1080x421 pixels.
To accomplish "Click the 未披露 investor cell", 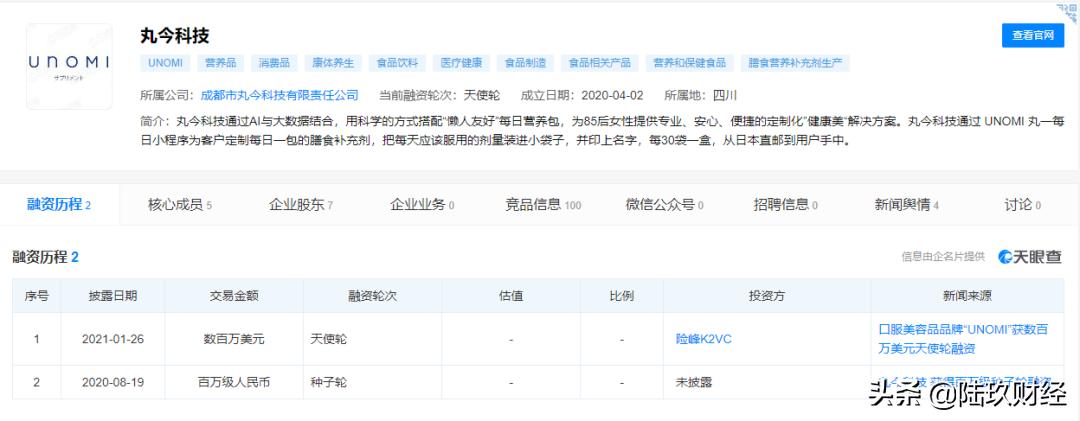I will tap(767, 382).
